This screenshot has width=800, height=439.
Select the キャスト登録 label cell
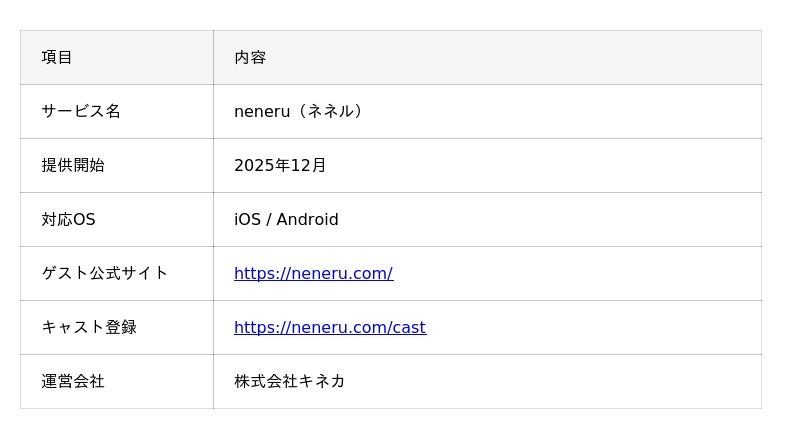(x=117, y=327)
